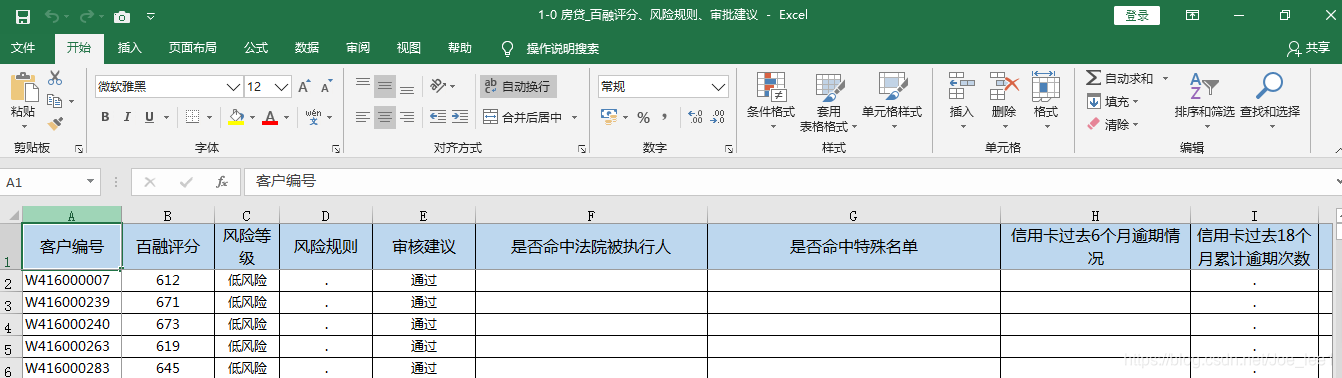Click the Borders icon in font group
1342x378 pixels.
point(193,117)
